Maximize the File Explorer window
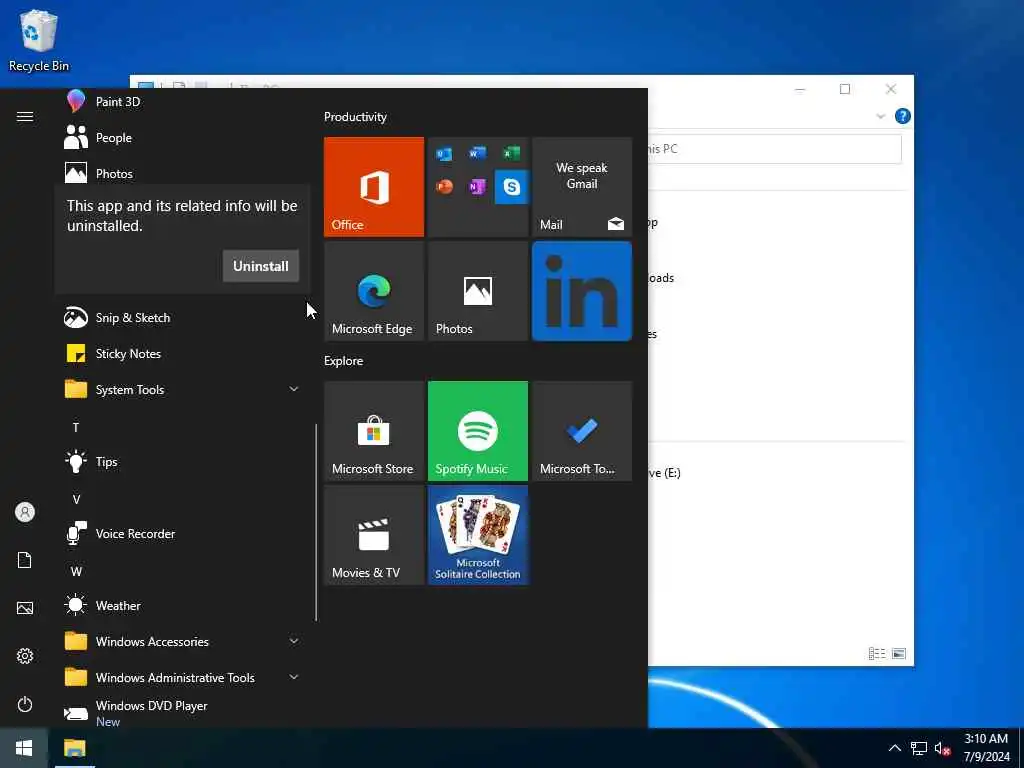This screenshot has width=1024, height=768. (x=845, y=89)
